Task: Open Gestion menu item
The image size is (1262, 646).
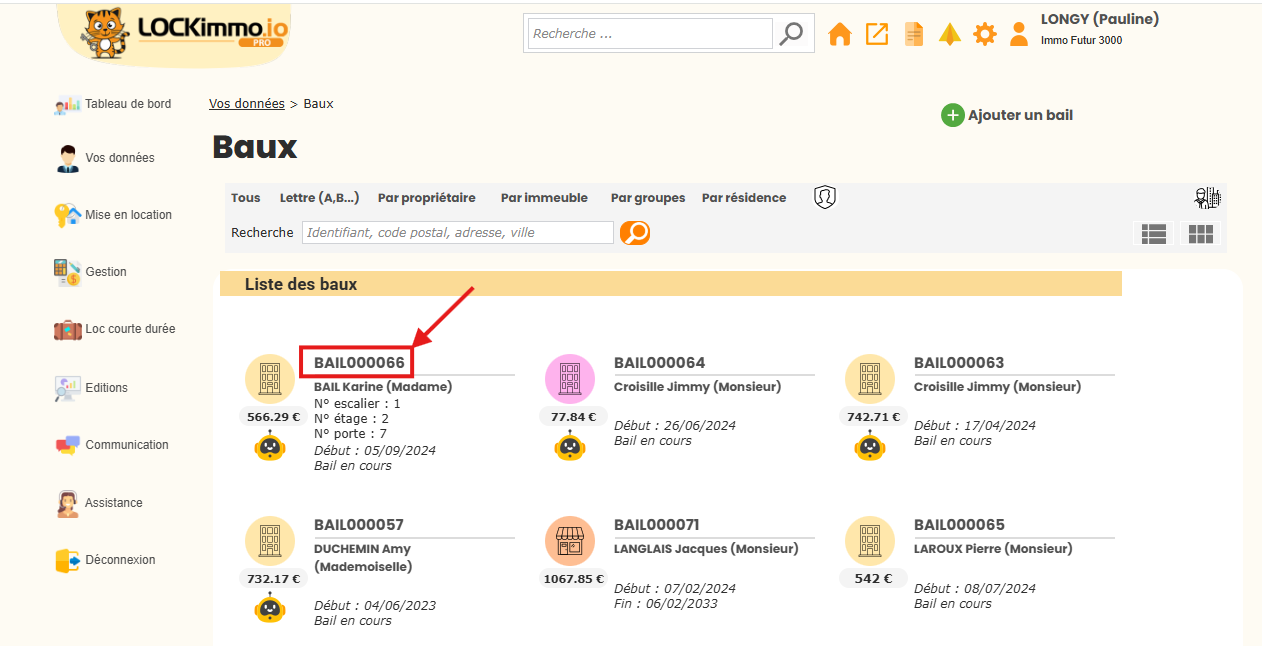Action: tap(106, 272)
